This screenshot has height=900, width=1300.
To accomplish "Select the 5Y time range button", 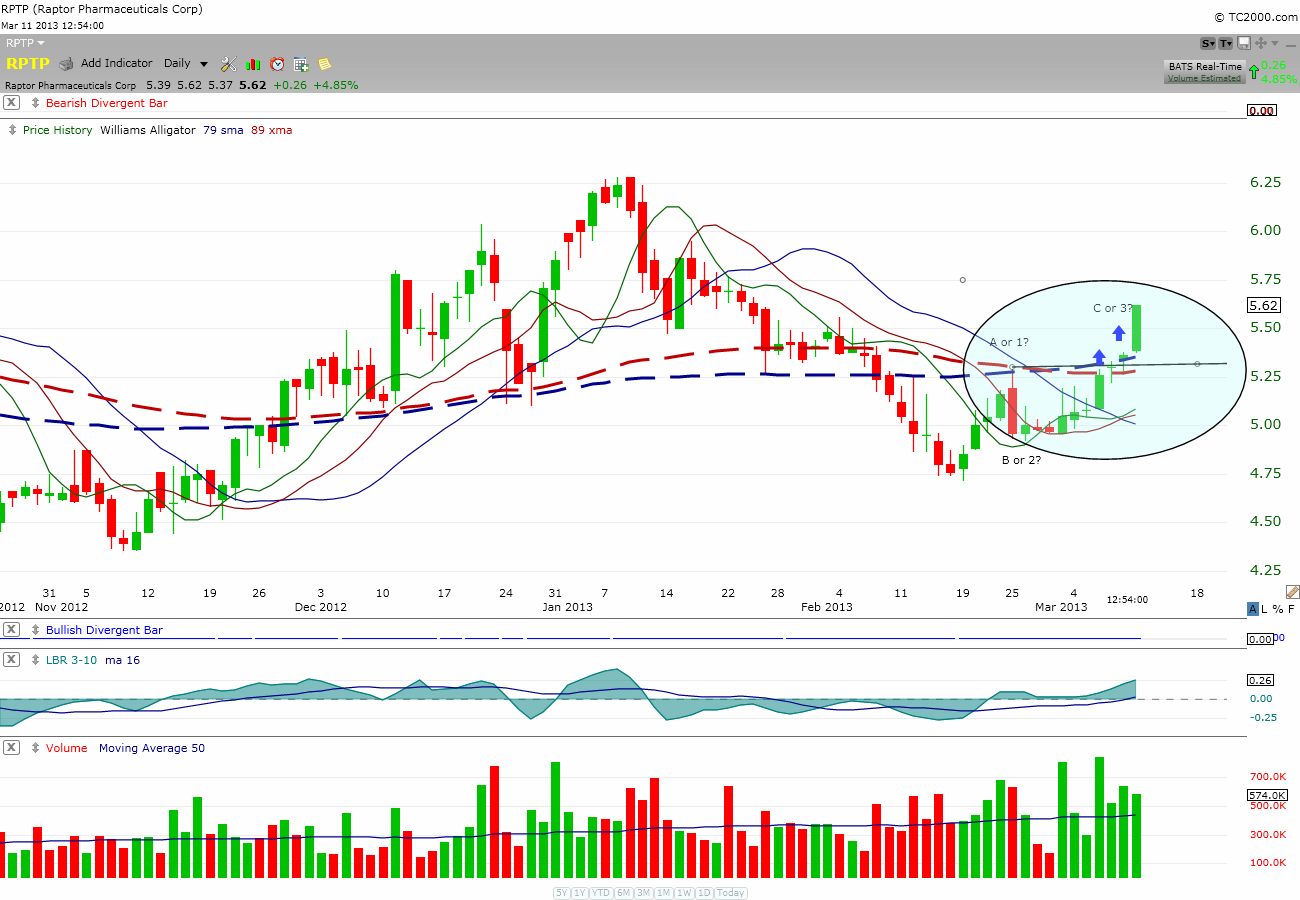I will [562, 893].
